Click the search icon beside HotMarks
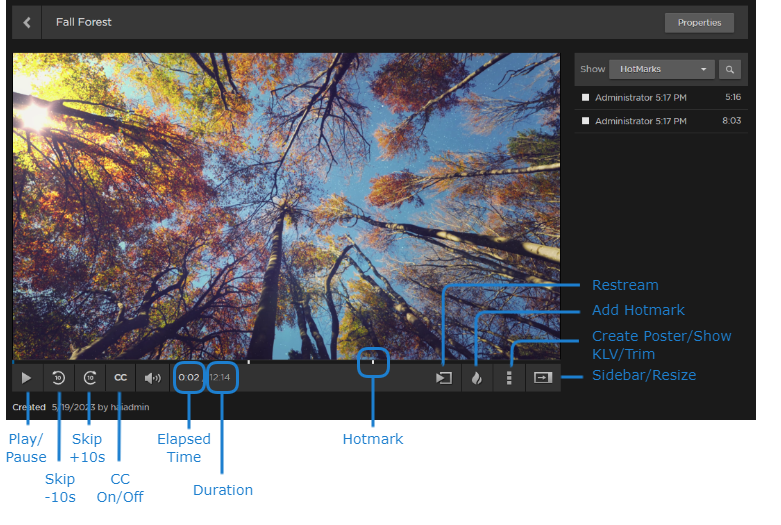The width and height of the screenshot is (781, 525). pos(730,70)
